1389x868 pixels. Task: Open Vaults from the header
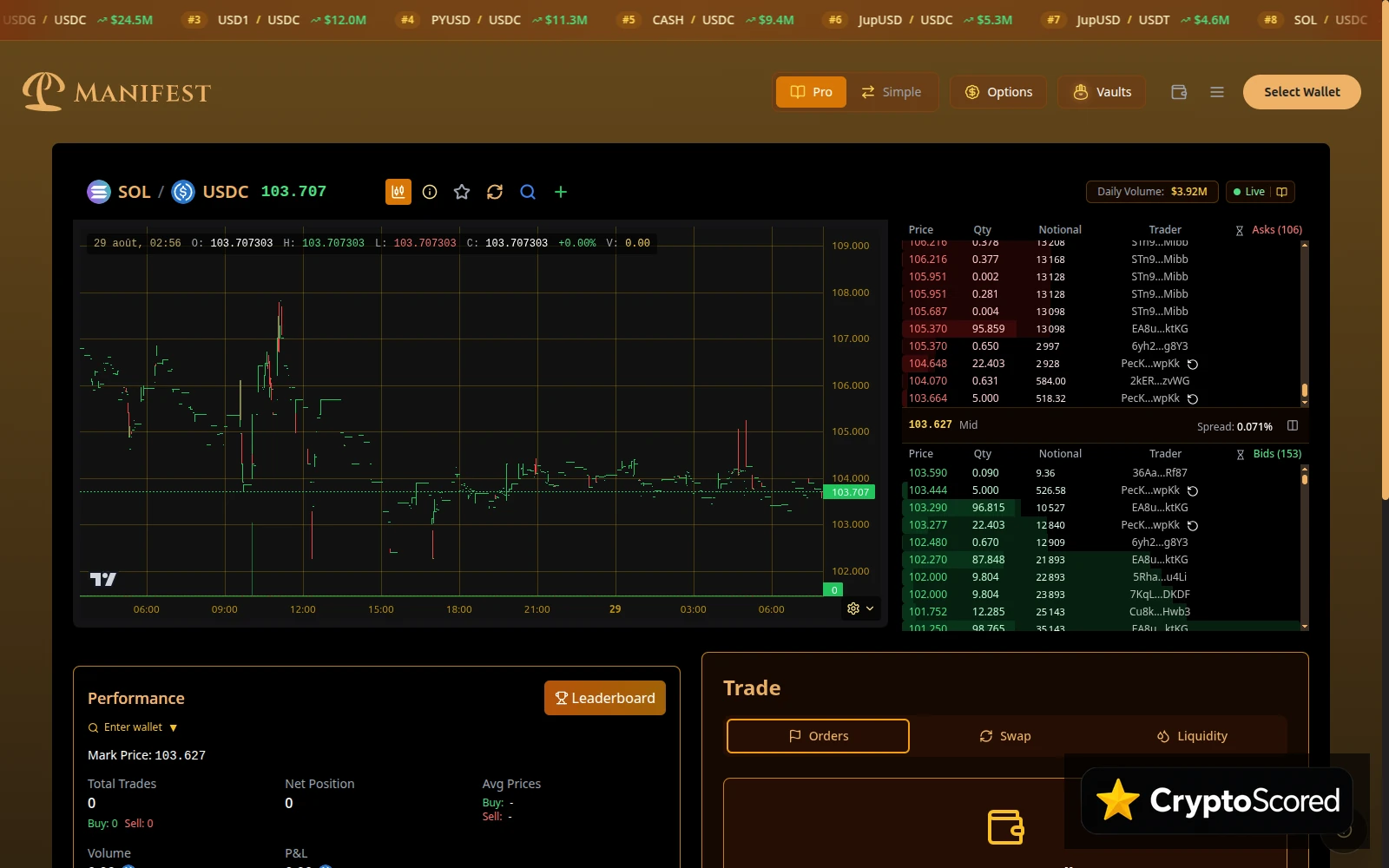(1102, 92)
